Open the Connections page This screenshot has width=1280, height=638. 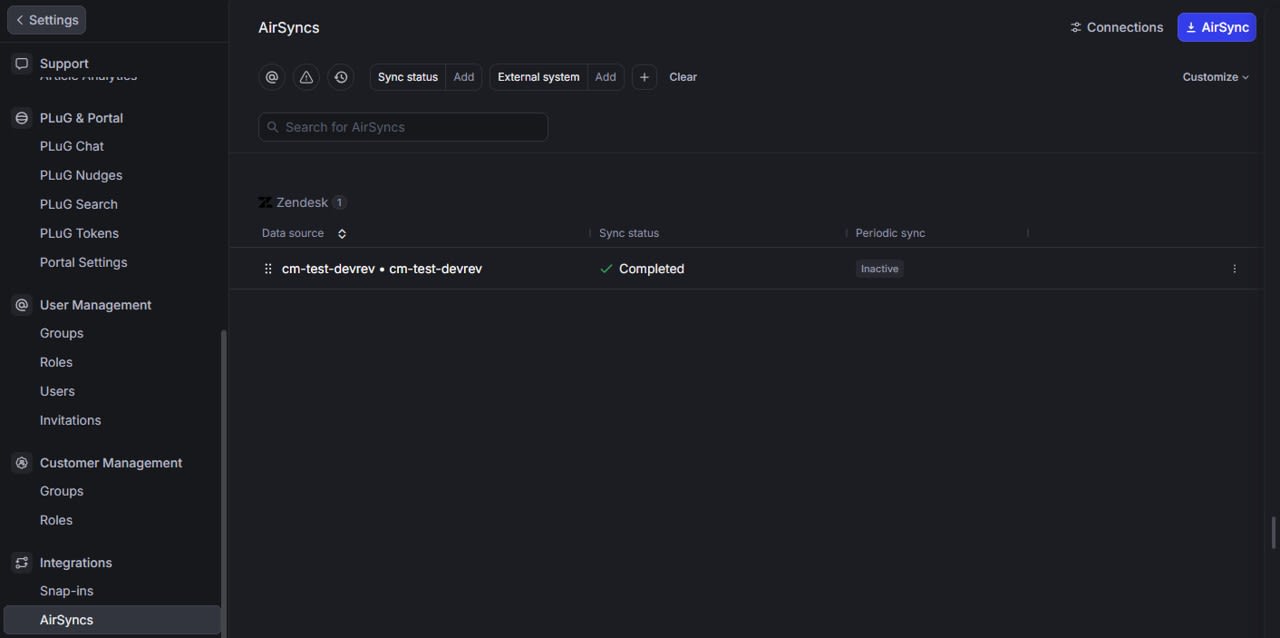click(x=1116, y=27)
